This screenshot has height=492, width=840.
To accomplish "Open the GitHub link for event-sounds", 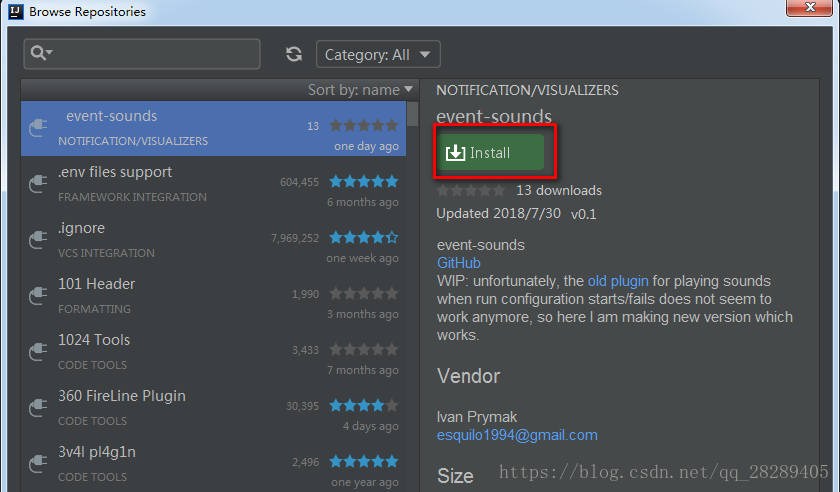I will coord(459,263).
